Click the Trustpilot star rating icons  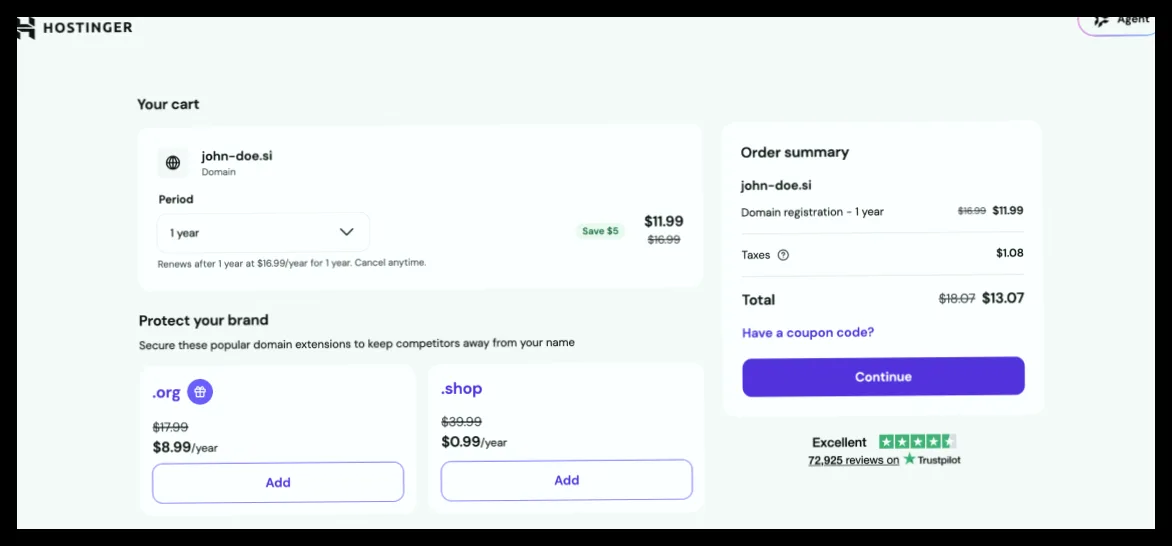(917, 441)
